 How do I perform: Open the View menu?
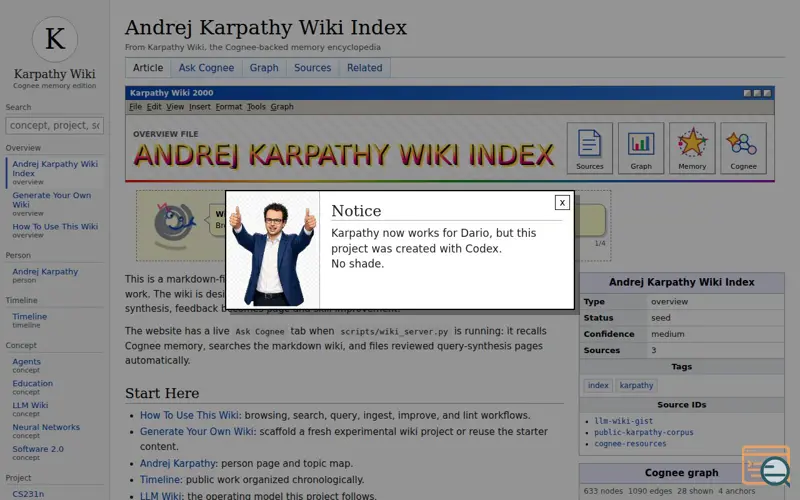(x=174, y=107)
